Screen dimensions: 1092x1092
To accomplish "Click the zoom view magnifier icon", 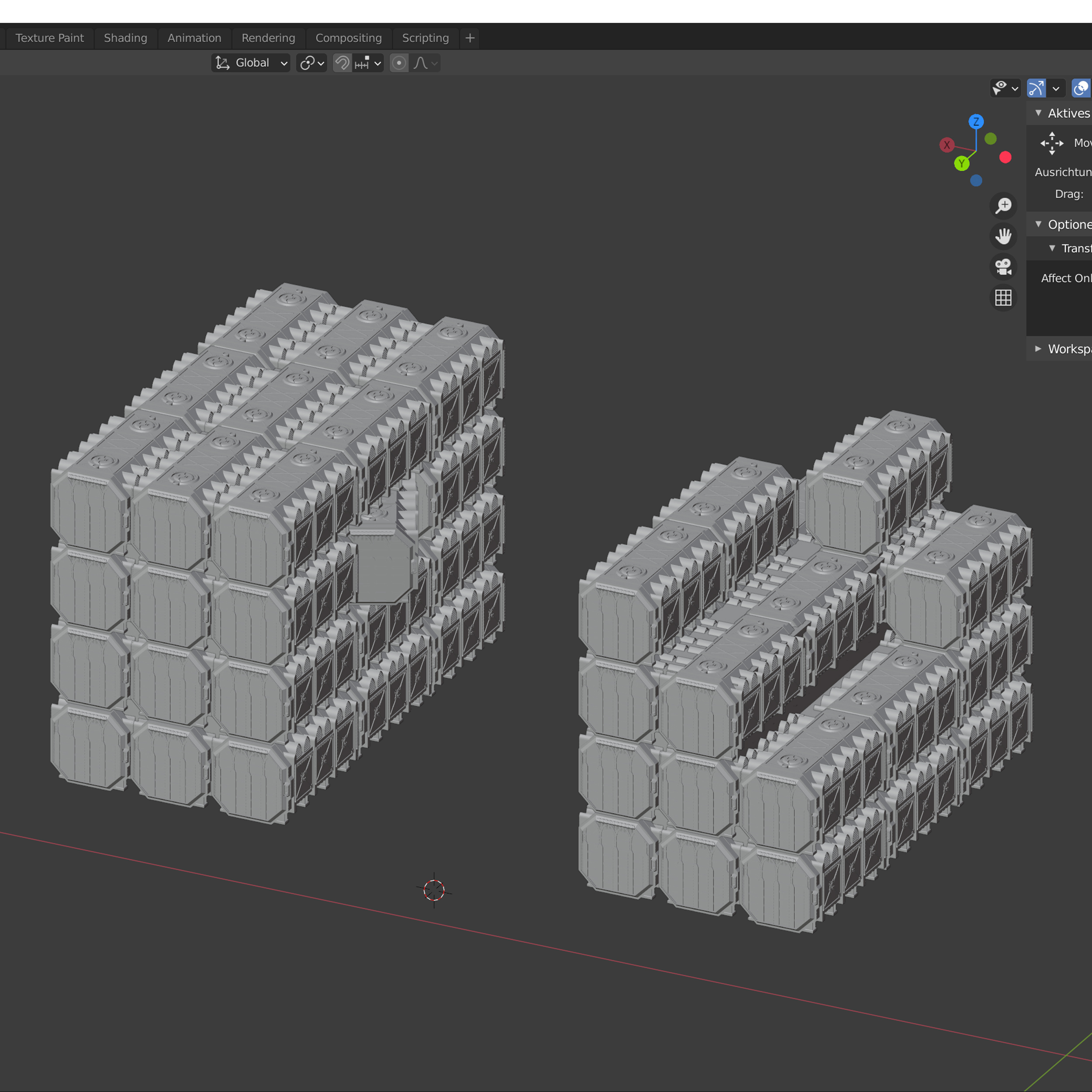I will pyautogui.click(x=1003, y=206).
